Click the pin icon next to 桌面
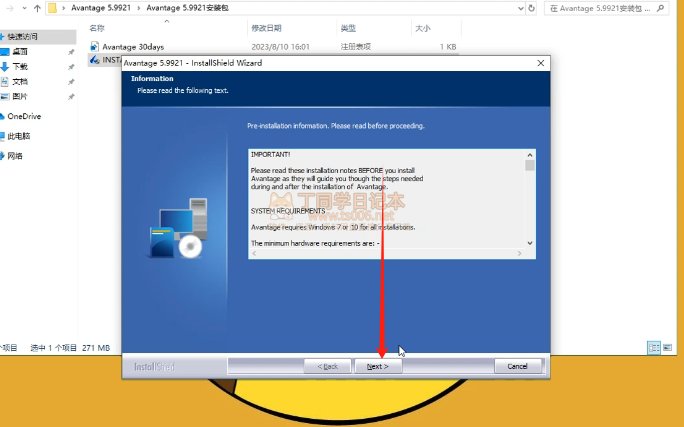 tap(71, 52)
